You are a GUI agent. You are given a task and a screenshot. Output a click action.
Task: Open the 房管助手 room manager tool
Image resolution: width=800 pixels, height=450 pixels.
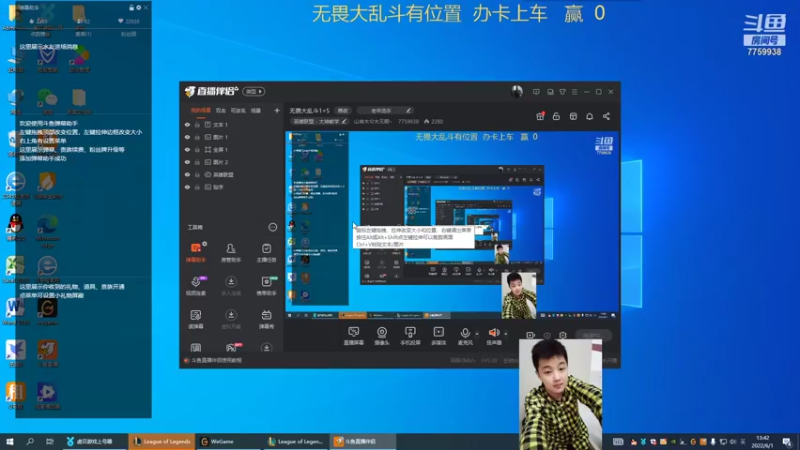pyautogui.click(x=231, y=252)
